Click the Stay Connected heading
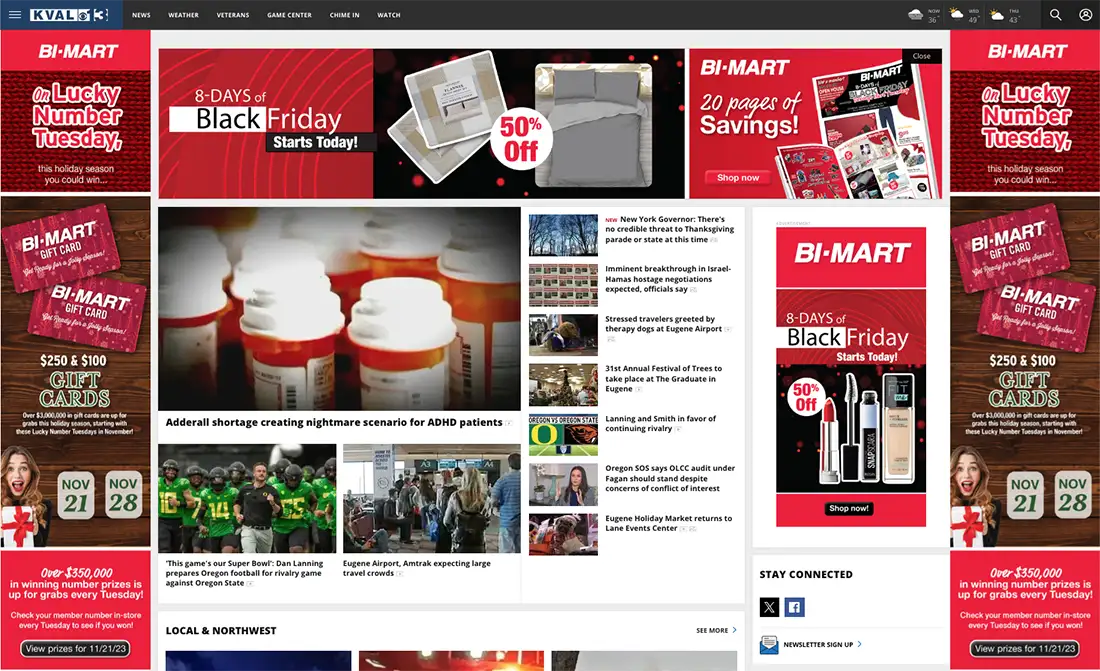This screenshot has width=1100, height=671. pos(806,574)
